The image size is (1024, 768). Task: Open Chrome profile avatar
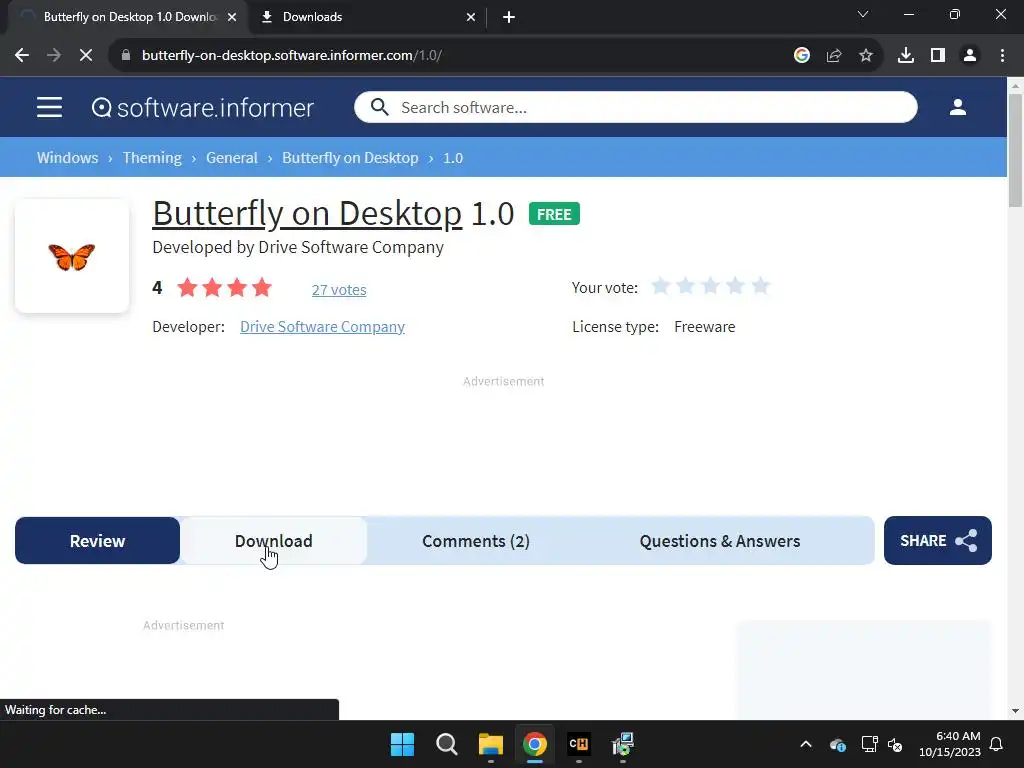(x=970, y=56)
